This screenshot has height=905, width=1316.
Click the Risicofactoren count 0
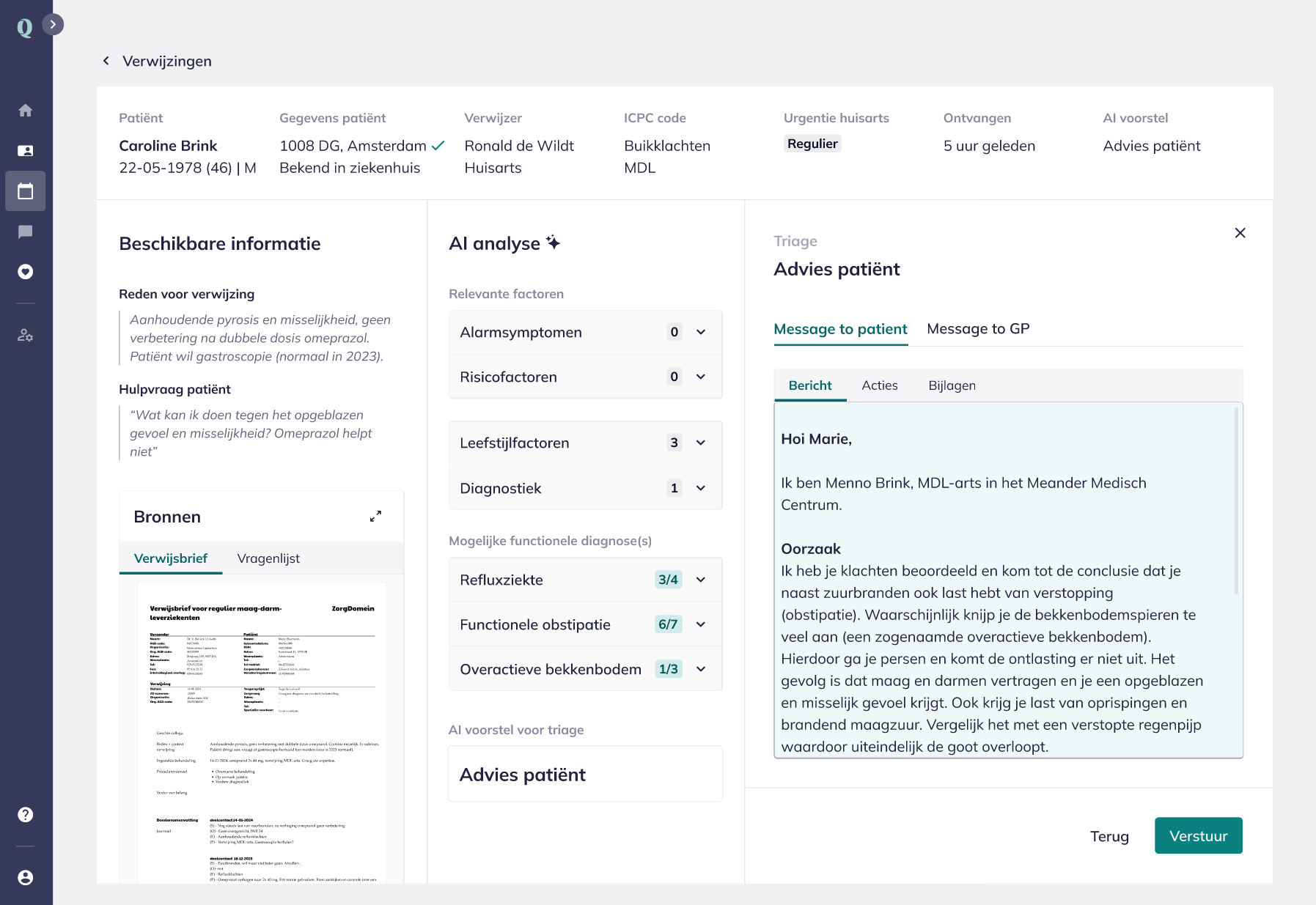pyautogui.click(x=674, y=377)
